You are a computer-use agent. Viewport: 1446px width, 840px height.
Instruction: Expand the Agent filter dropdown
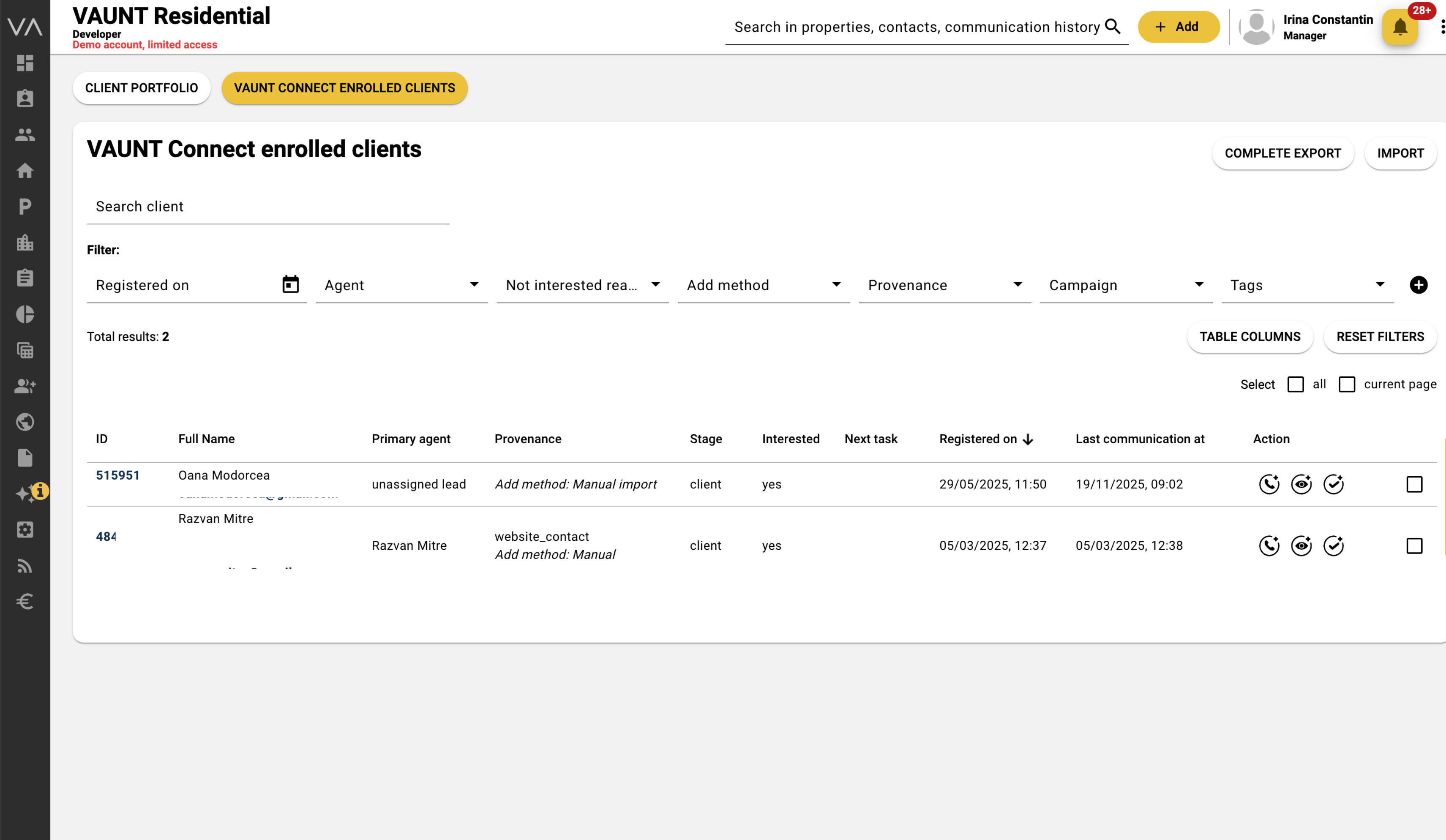401,285
